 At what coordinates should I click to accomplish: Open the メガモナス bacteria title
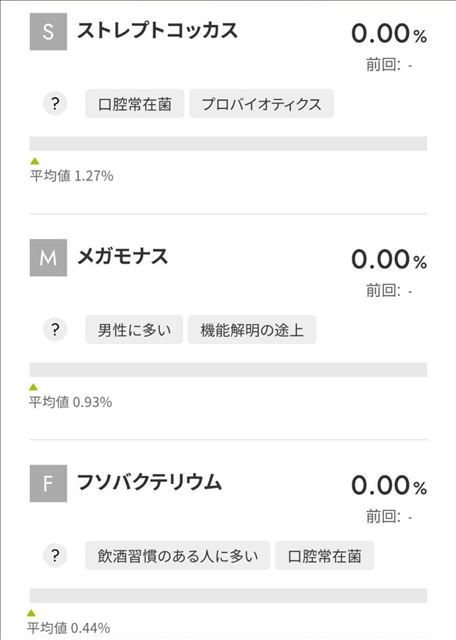coord(122,257)
